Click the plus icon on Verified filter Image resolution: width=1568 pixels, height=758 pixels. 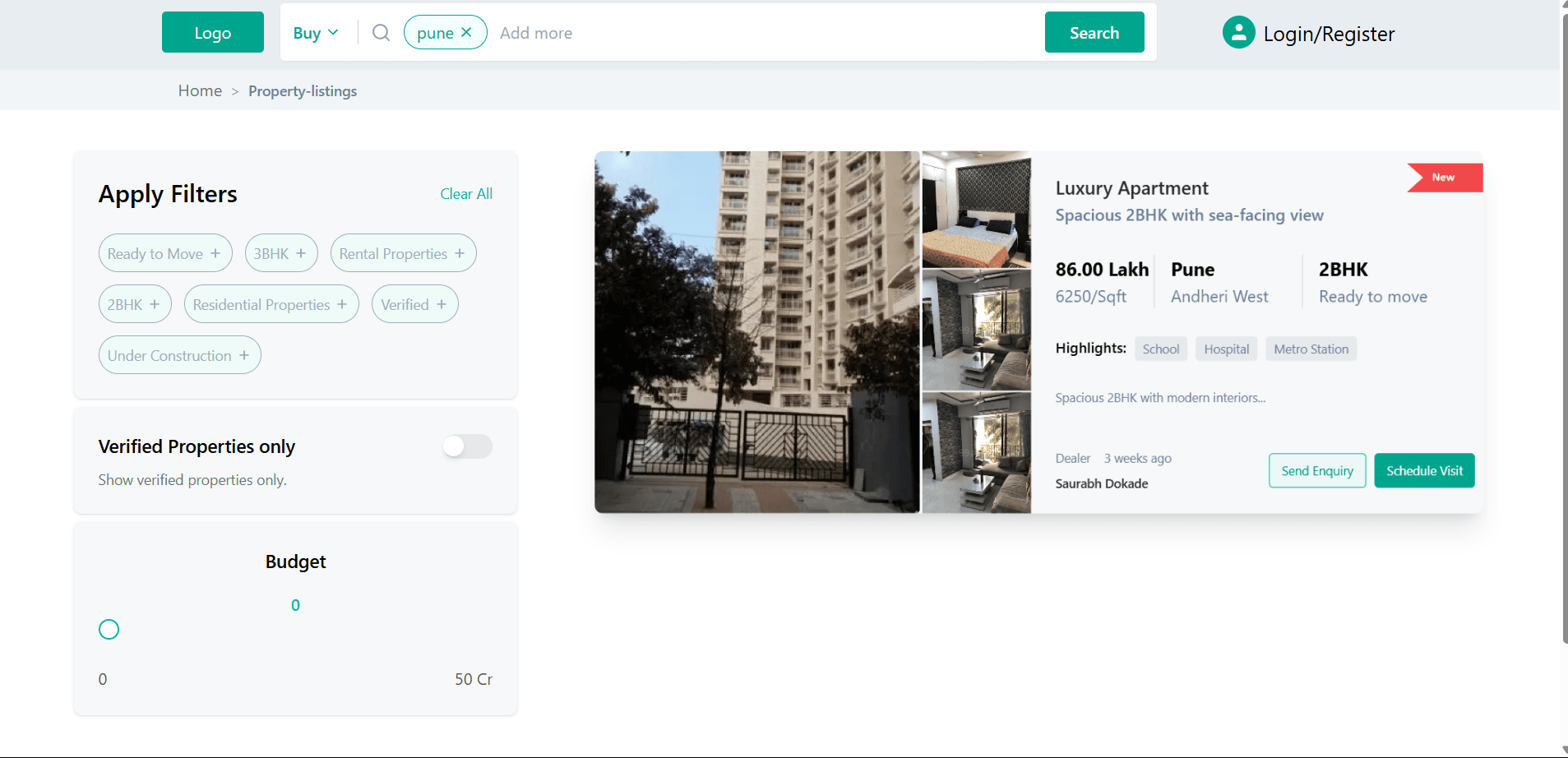442,304
